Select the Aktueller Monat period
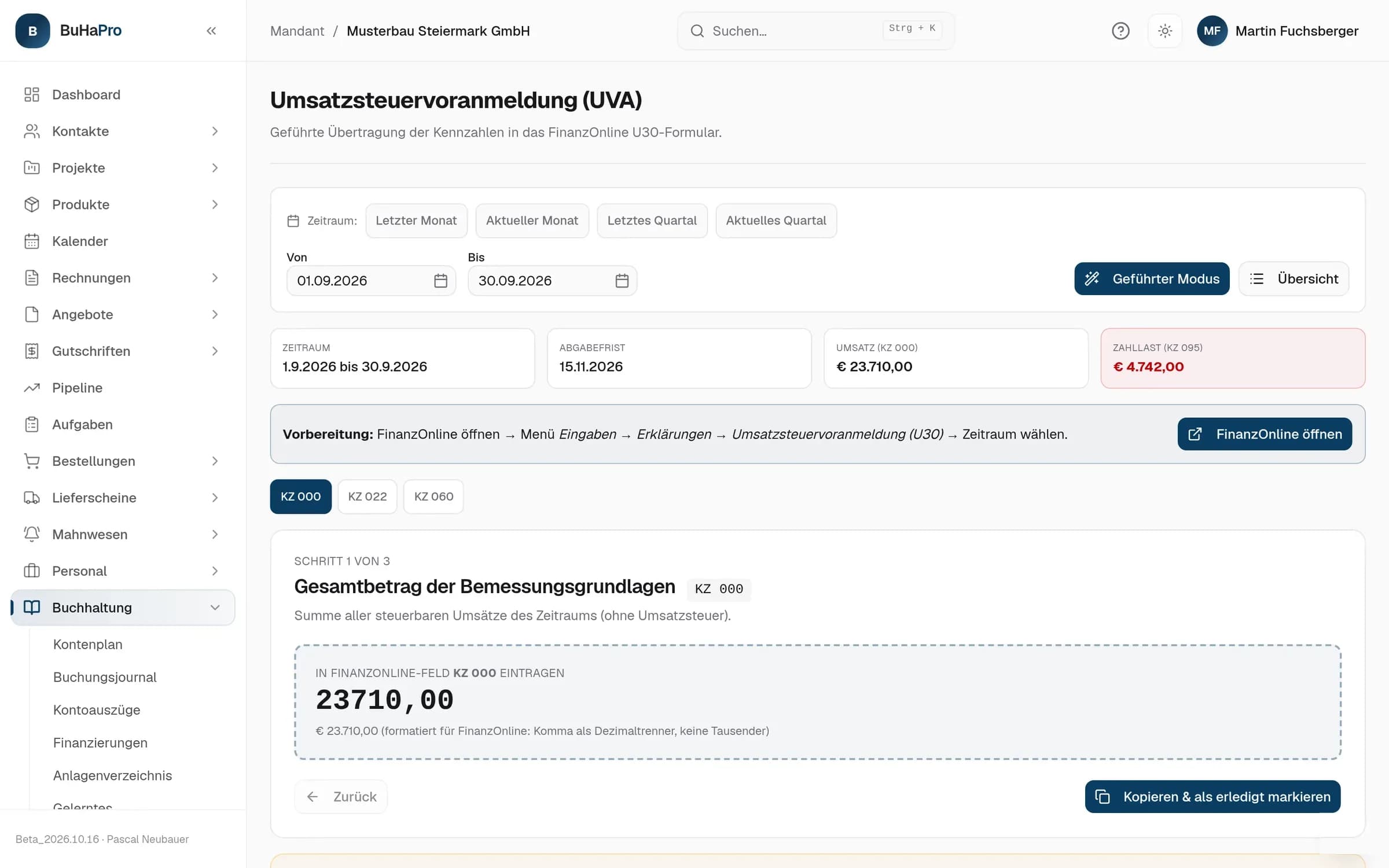The height and width of the screenshot is (868, 1389). coord(532,220)
